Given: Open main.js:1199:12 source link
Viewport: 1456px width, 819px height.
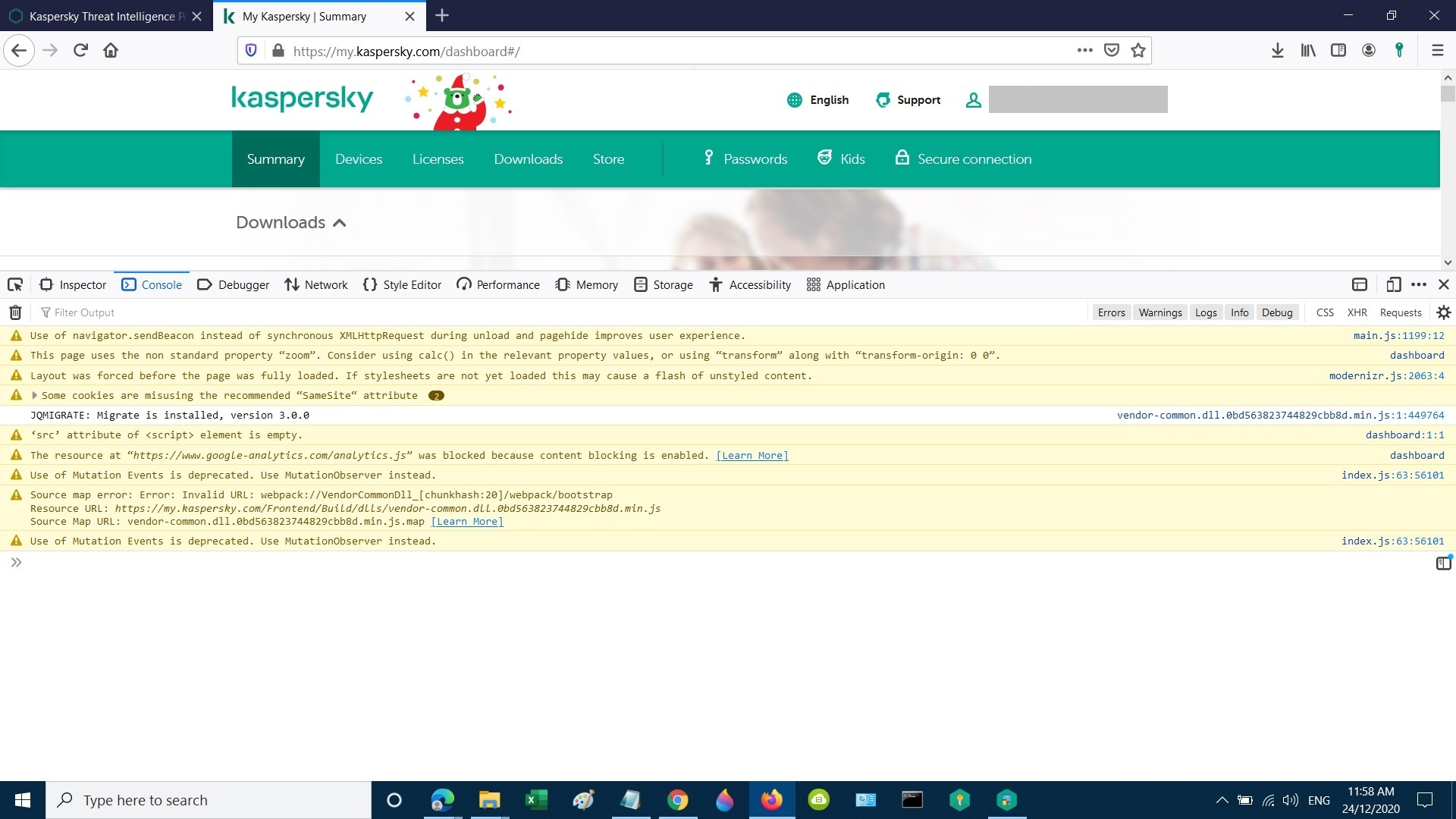Looking at the screenshot, I should (x=1398, y=335).
